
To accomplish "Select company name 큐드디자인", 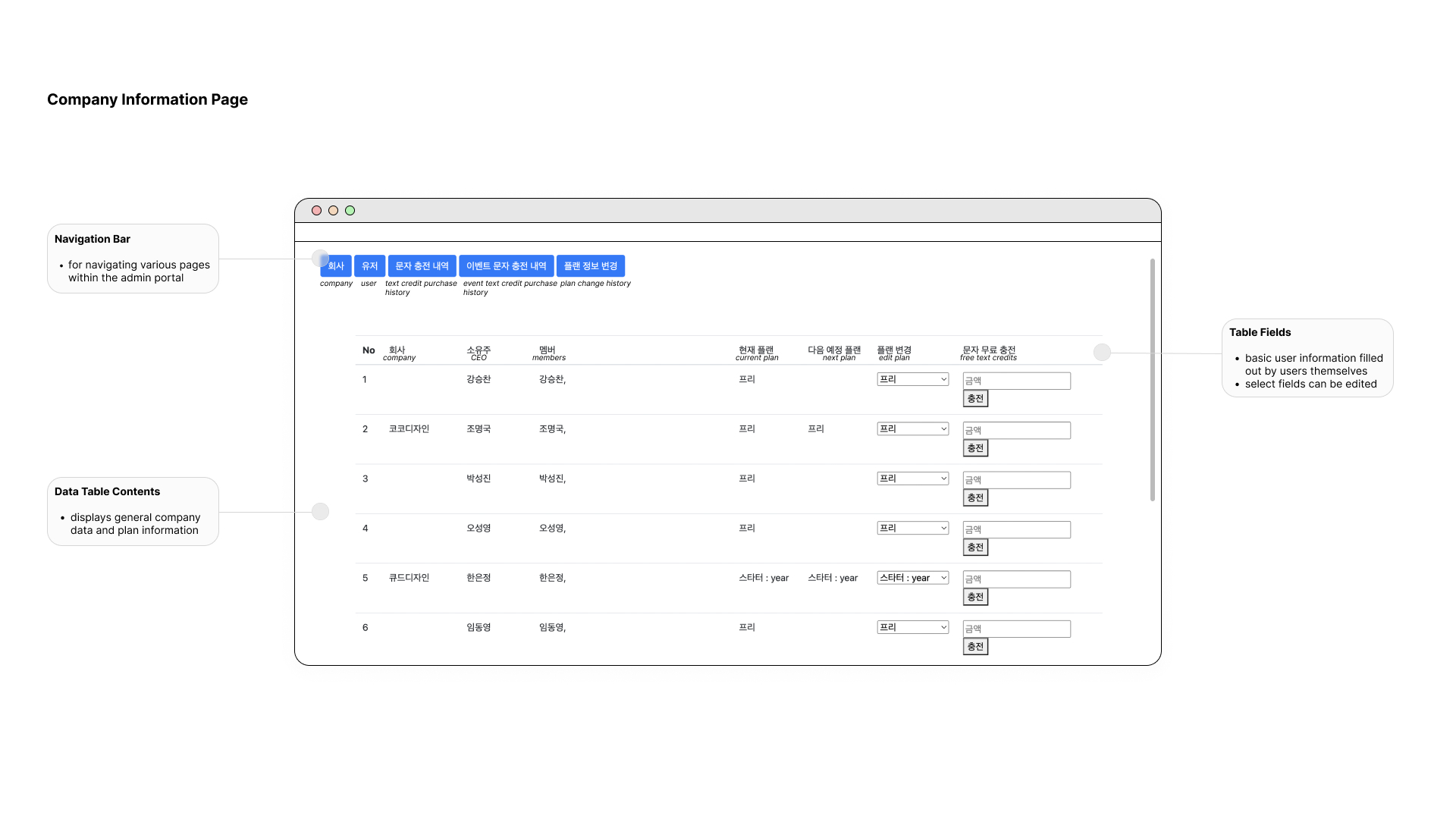I will click(x=409, y=578).
